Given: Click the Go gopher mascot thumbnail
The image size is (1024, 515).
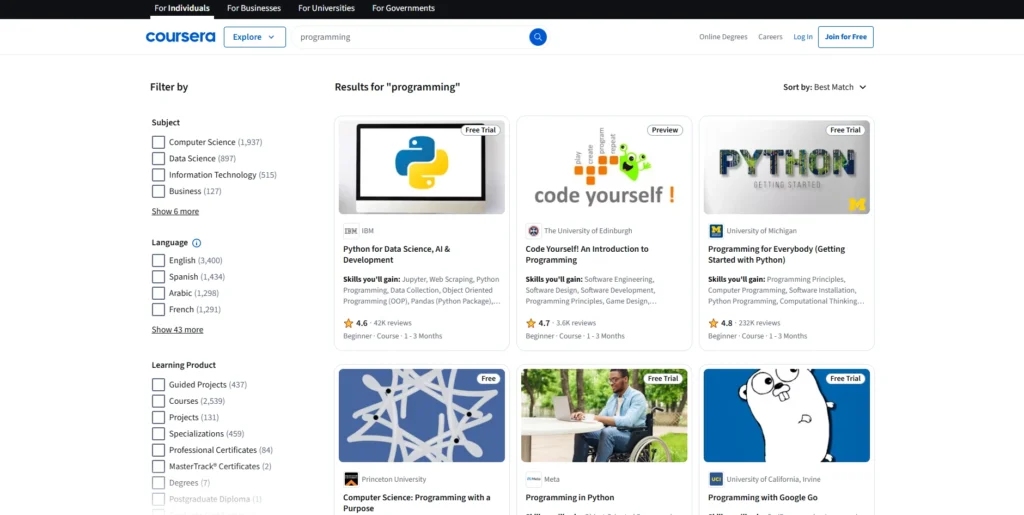Looking at the screenshot, I should 786,415.
